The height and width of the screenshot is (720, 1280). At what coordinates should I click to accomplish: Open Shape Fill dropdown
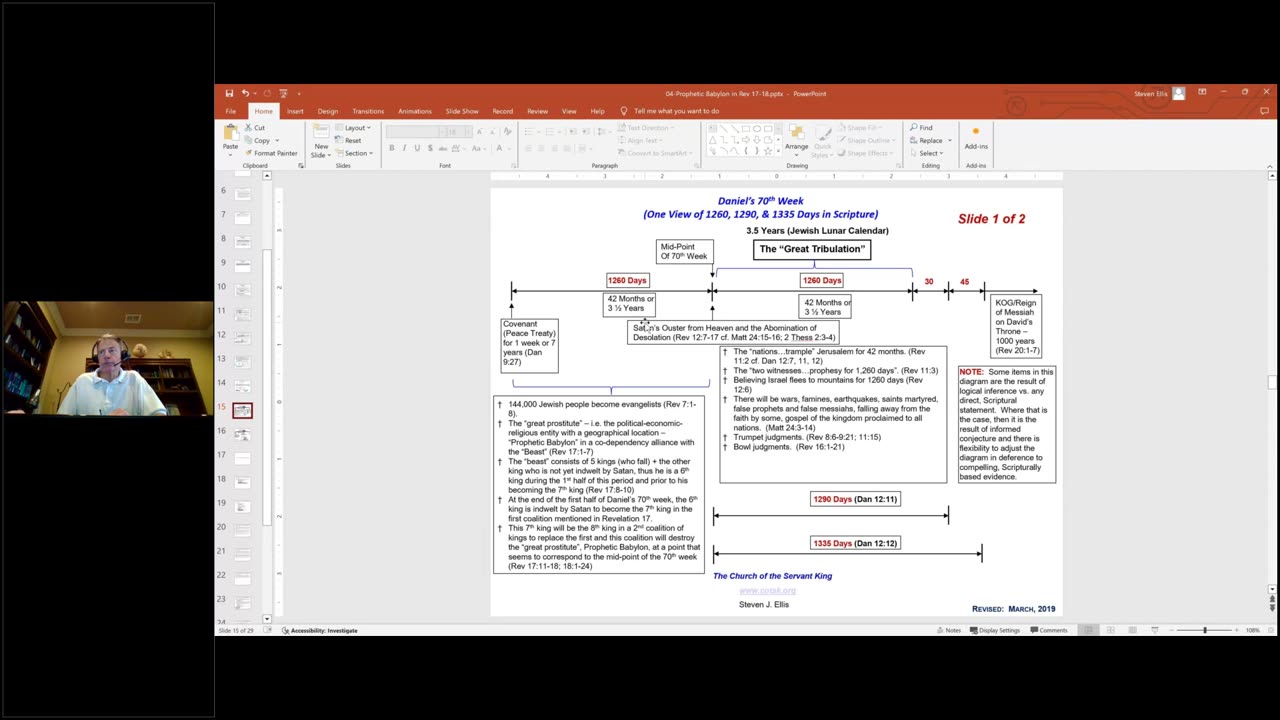coord(862,128)
